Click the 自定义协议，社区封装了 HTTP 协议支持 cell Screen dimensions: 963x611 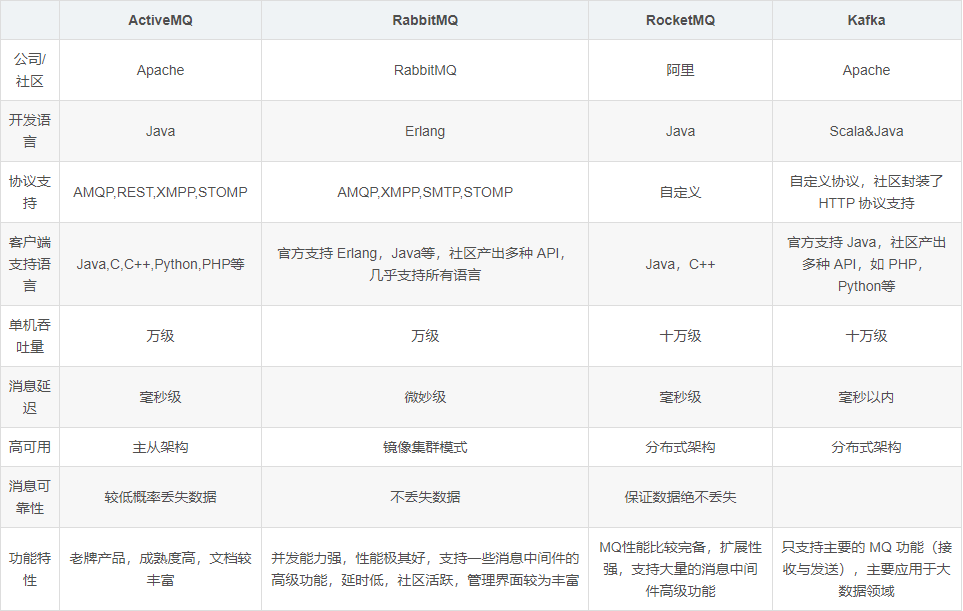pyautogui.click(x=867, y=192)
